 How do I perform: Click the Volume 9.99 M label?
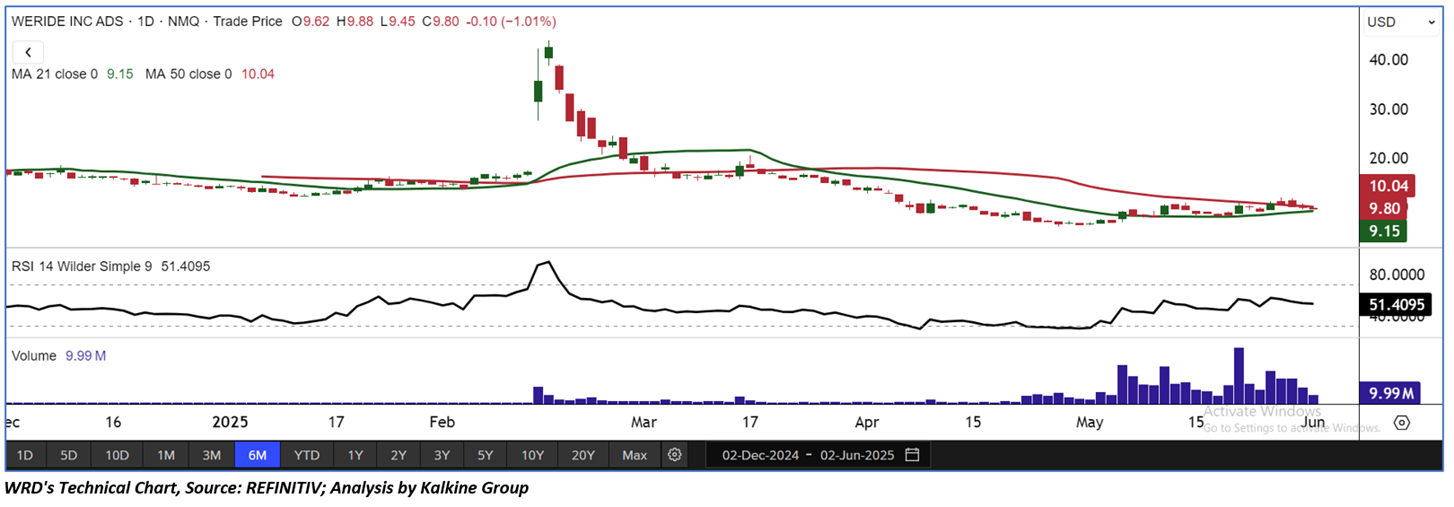tap(58, 355)
